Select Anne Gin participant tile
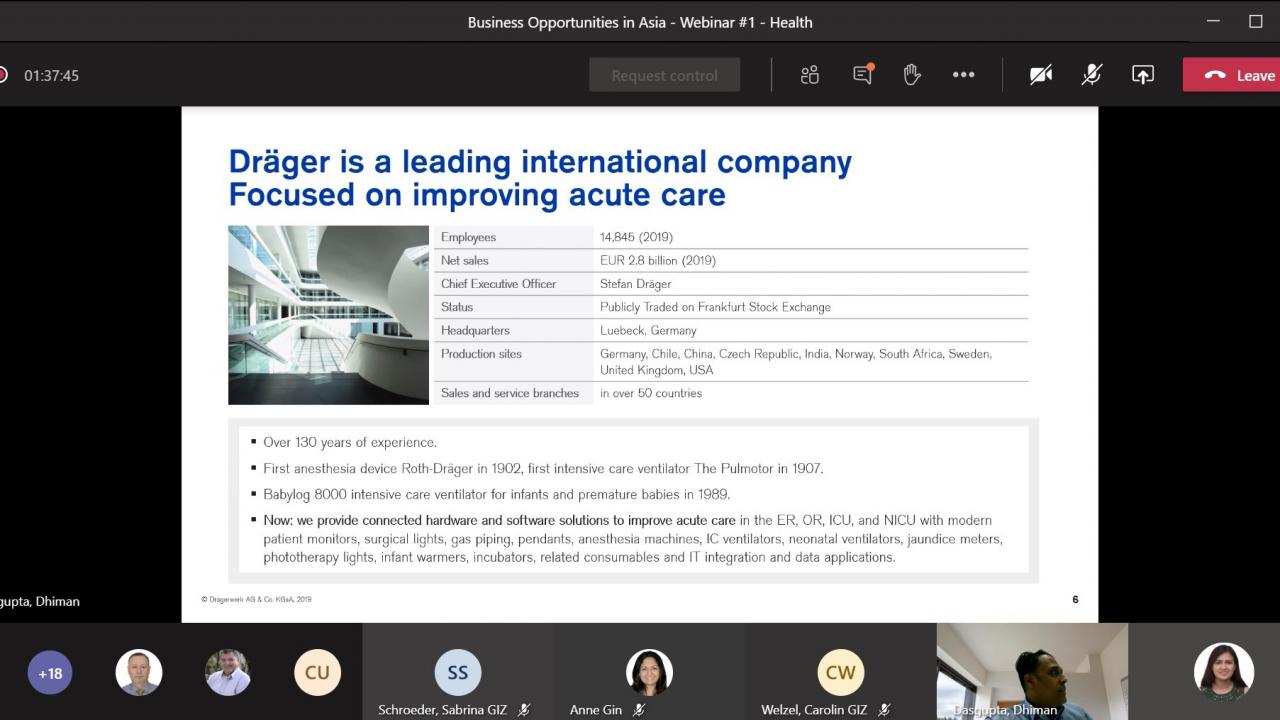The image size is (1280, 720). 649,672
